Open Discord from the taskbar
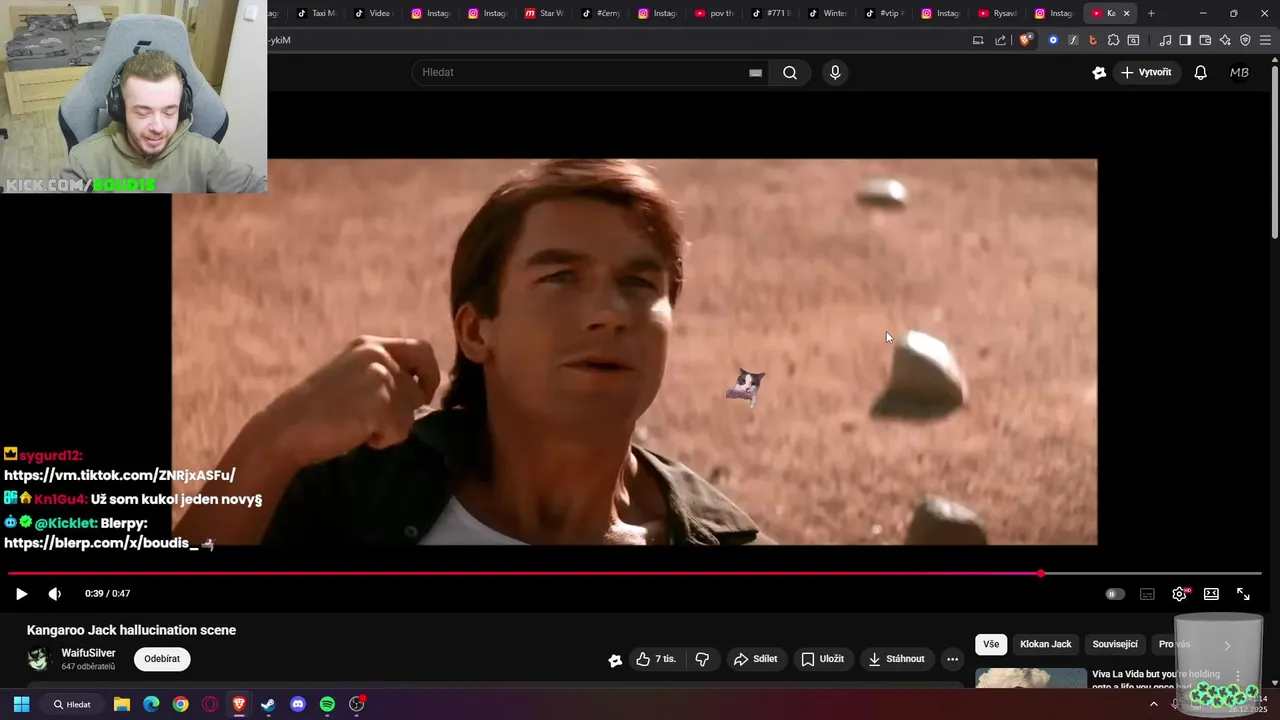 297,704
